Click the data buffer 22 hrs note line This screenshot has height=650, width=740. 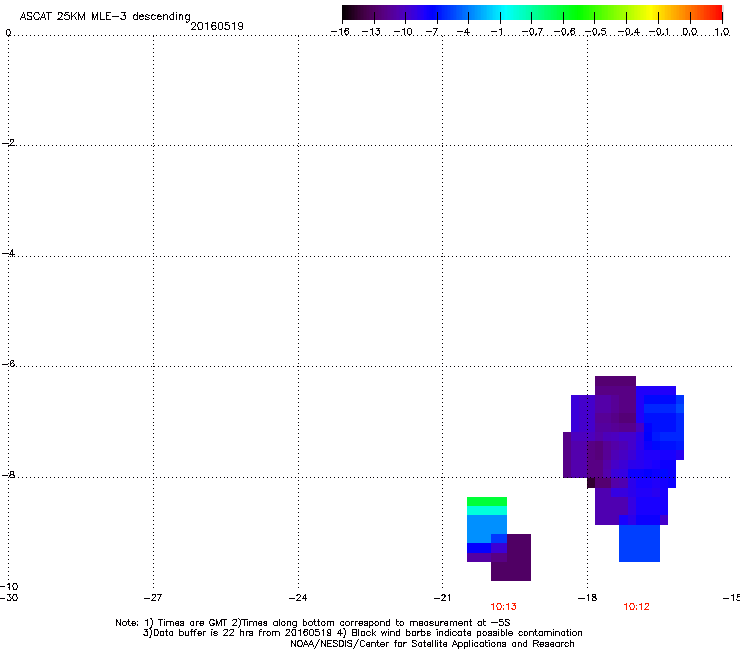pos(362,633)
